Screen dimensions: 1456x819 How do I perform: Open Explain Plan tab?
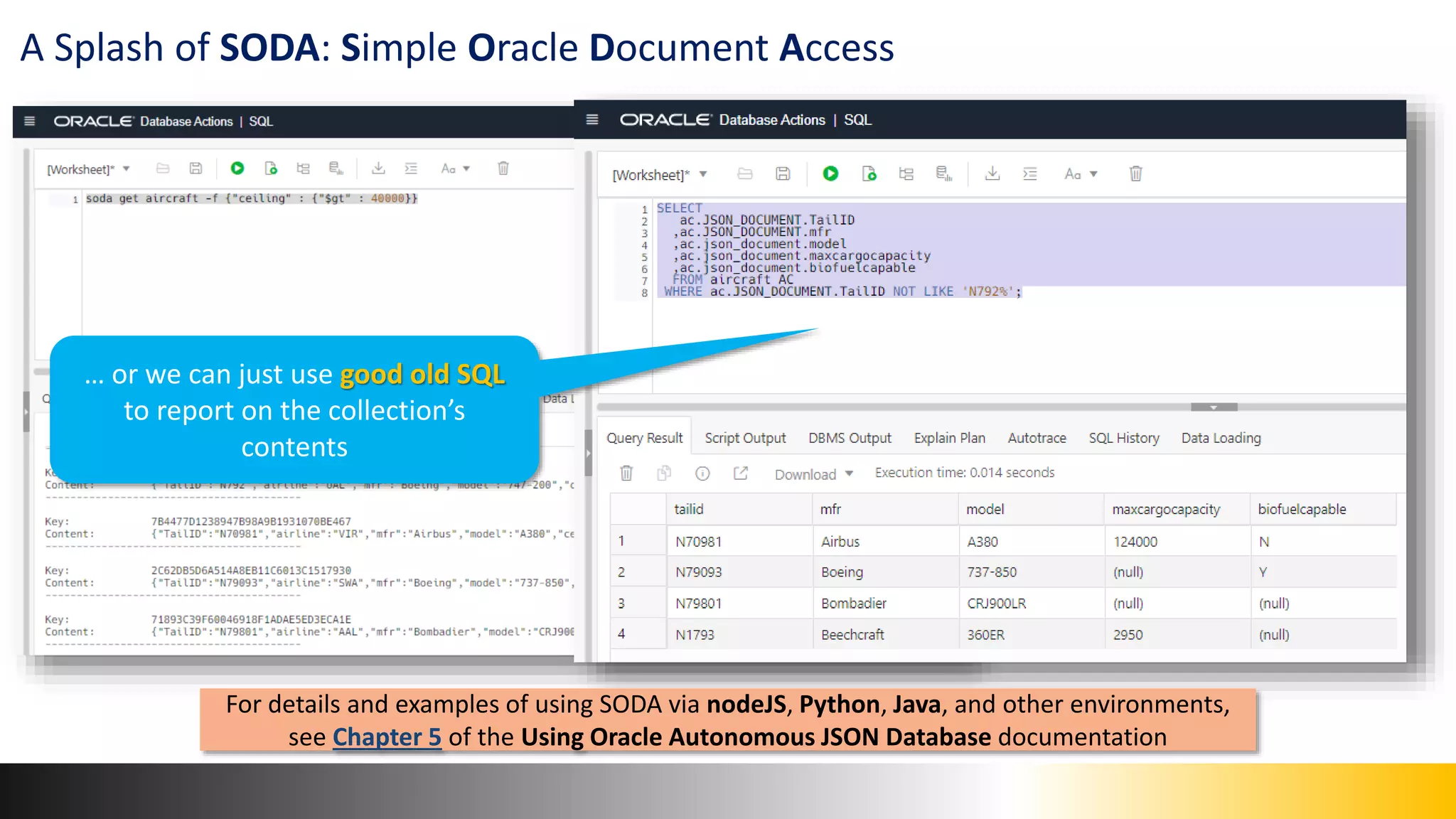click(x=950, y=438)
